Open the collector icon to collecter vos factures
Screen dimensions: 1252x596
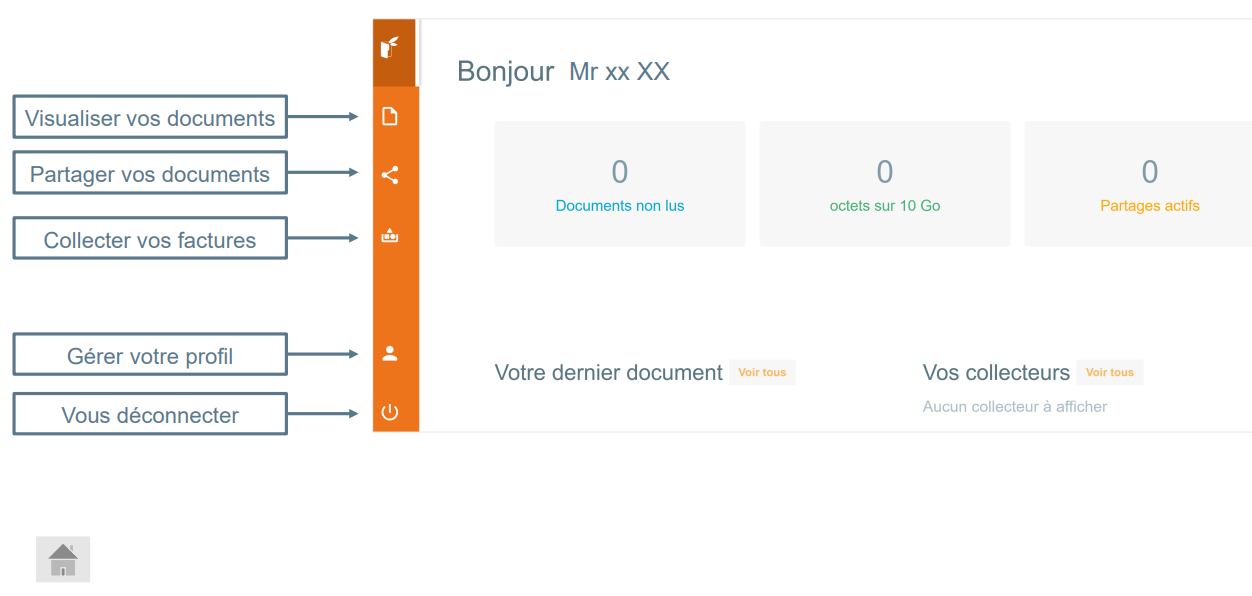tap(390, 236)
